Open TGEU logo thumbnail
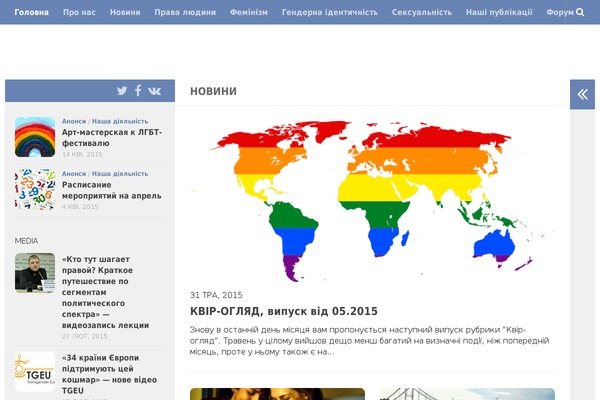The image size is (600, 400). [35, 371]
